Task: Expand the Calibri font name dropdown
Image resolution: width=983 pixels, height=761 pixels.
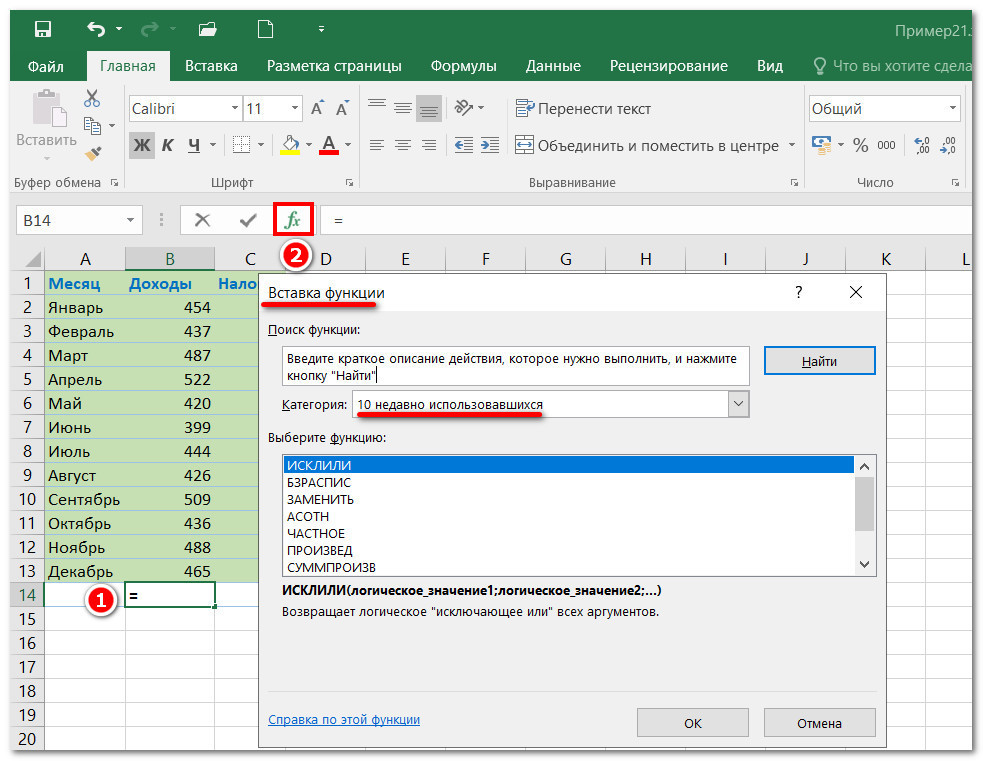Action: pyautogui.click(x=235, y=108)
